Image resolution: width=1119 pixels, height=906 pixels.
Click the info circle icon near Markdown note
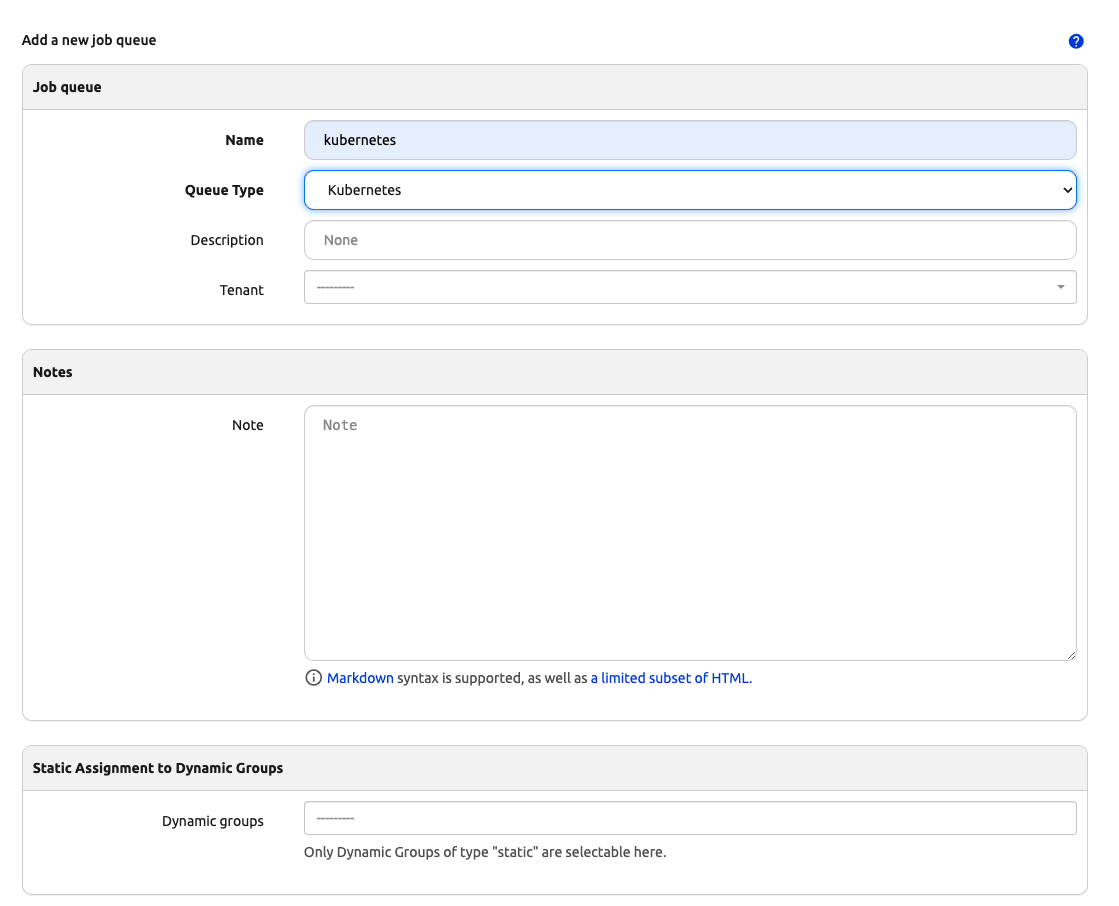[x=314, y=678]
